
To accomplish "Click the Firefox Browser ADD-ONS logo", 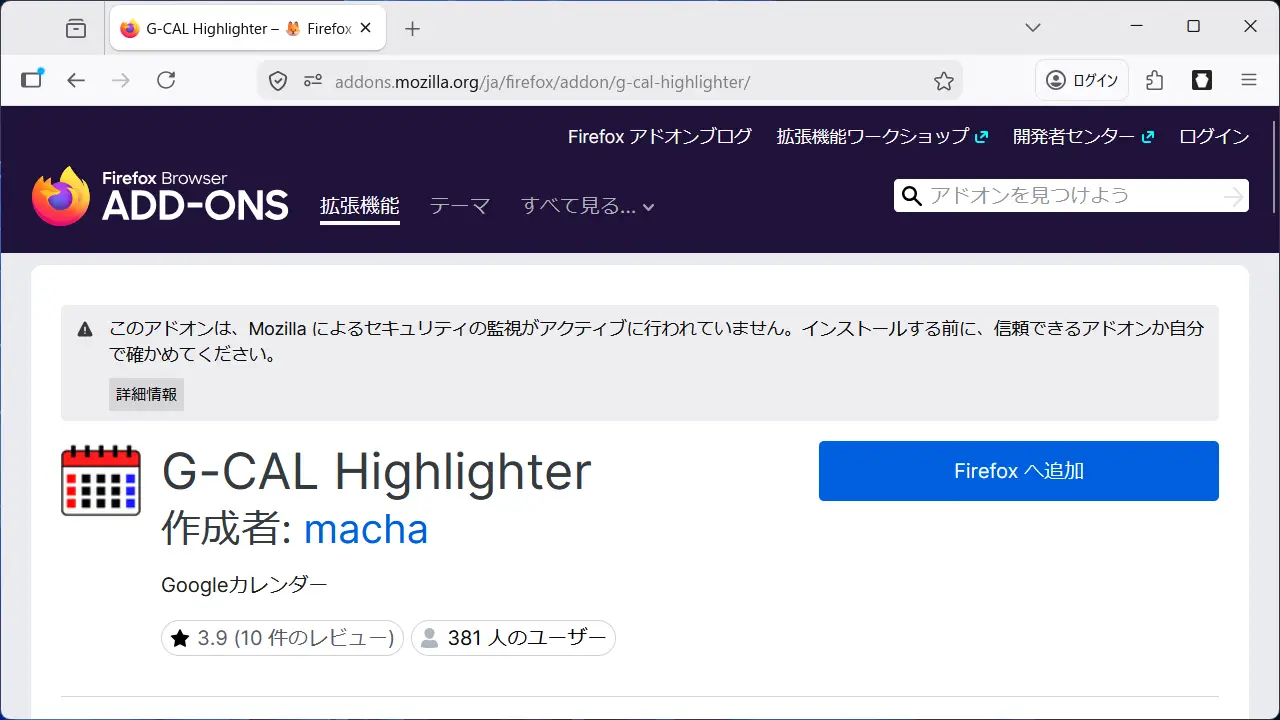I will [160, 196].
